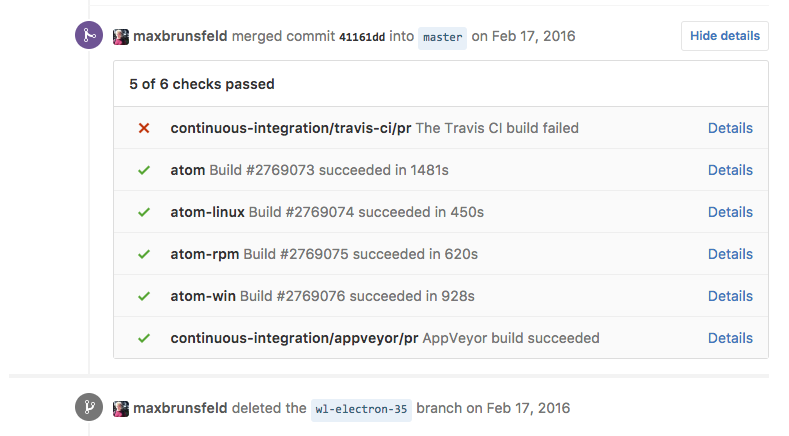789x436 pixels.
Task: Click the red X failed status icon
Action: tap(144, 128)
